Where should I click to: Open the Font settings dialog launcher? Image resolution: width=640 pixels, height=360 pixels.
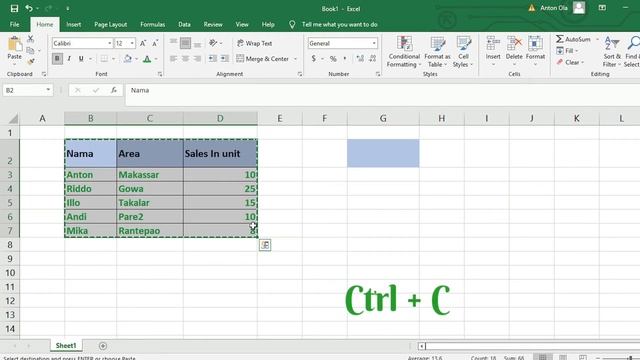point(160,74)
